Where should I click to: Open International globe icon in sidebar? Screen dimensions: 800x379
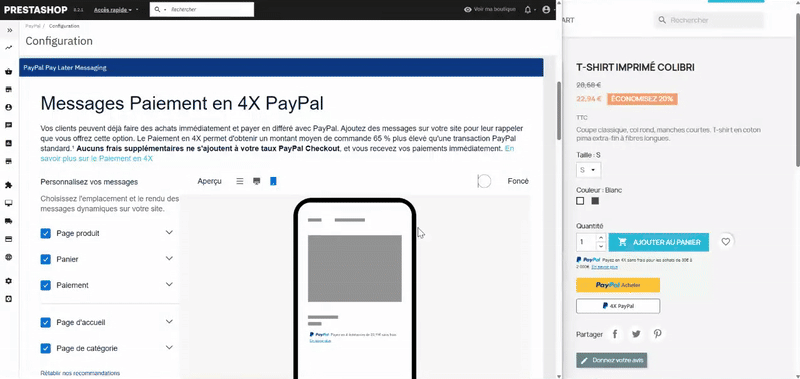tap(9, 257)
